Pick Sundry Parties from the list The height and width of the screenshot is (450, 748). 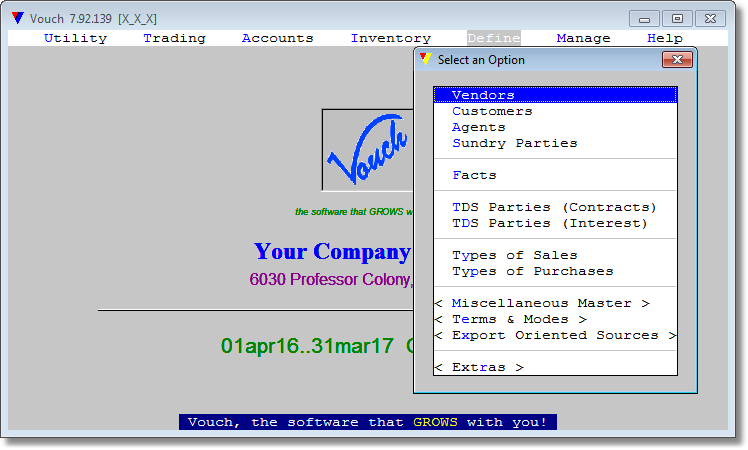(x=555, y=143)
